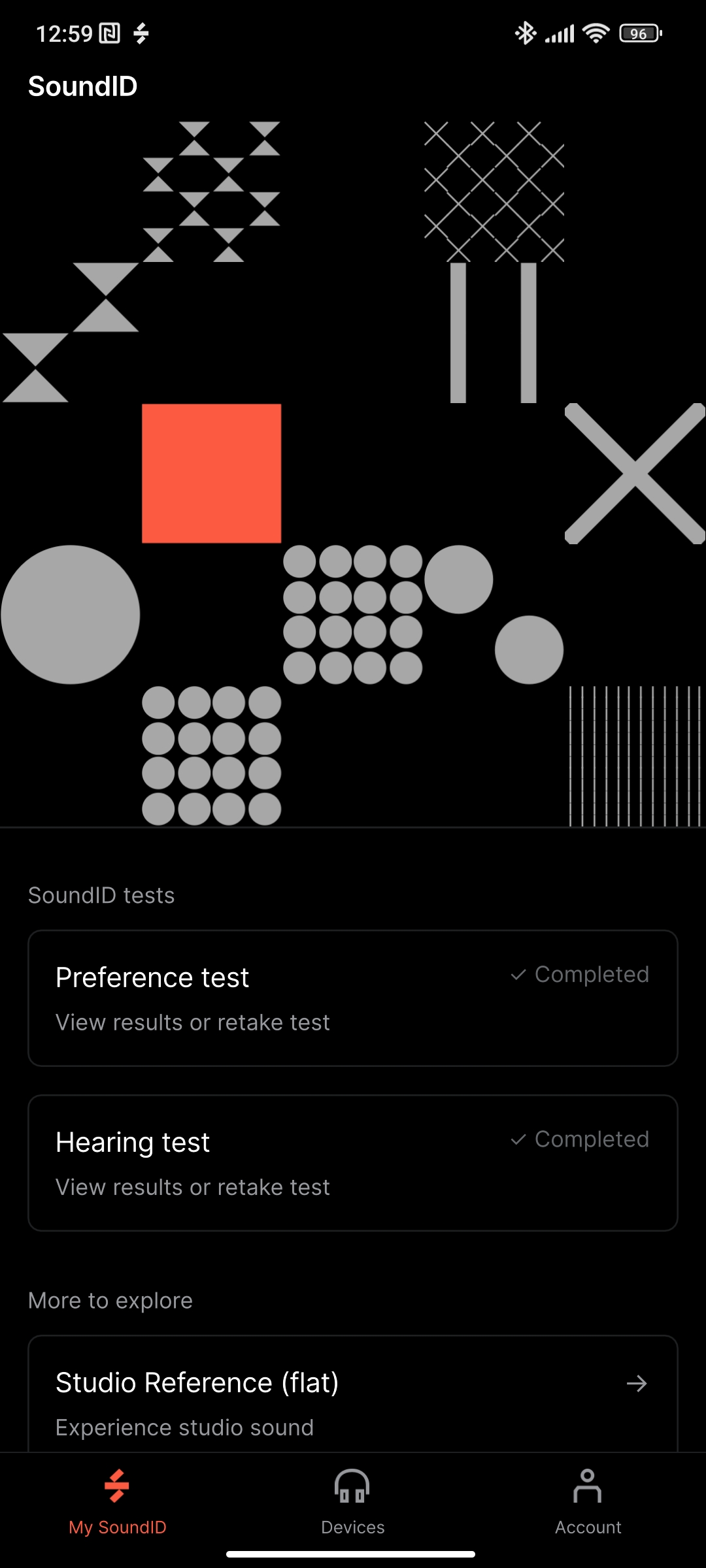Tap the NFC status icon

[x=110, y=33]
